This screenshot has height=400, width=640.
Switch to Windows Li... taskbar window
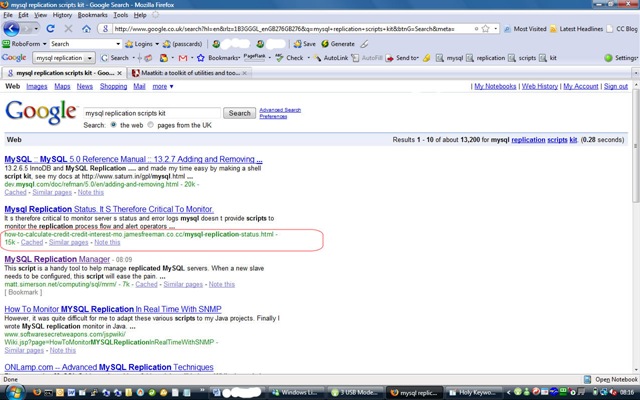[x=297, y=392]
